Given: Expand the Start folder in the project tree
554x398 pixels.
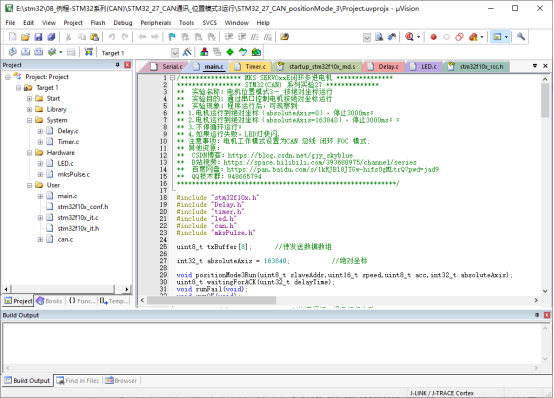Looking at the screenshot, I should point(30,98).
